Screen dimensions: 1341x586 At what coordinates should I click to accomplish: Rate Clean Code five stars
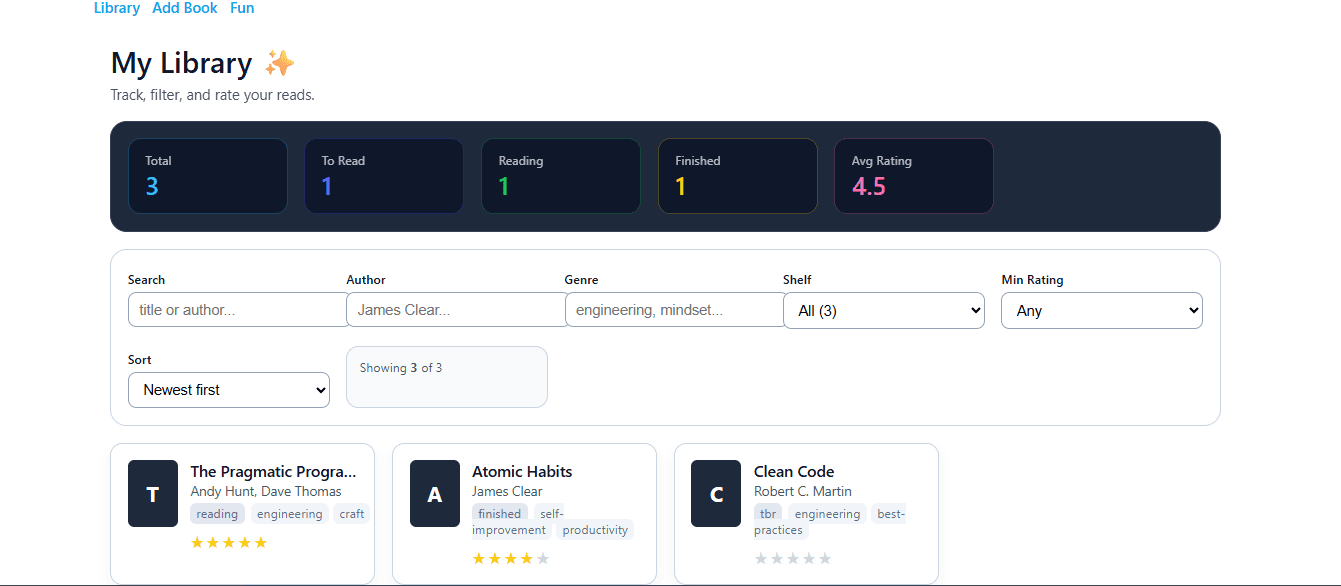point(825,559)
